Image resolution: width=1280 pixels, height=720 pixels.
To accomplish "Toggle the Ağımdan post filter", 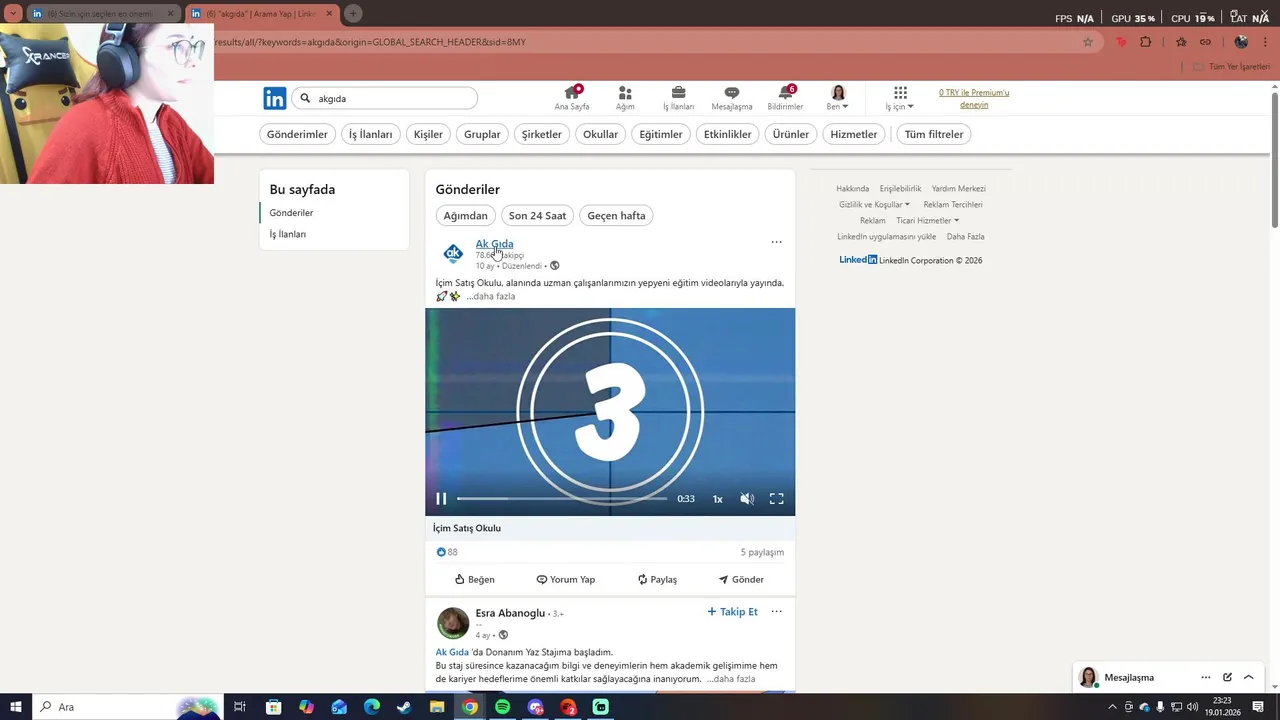I will [466, 215].
